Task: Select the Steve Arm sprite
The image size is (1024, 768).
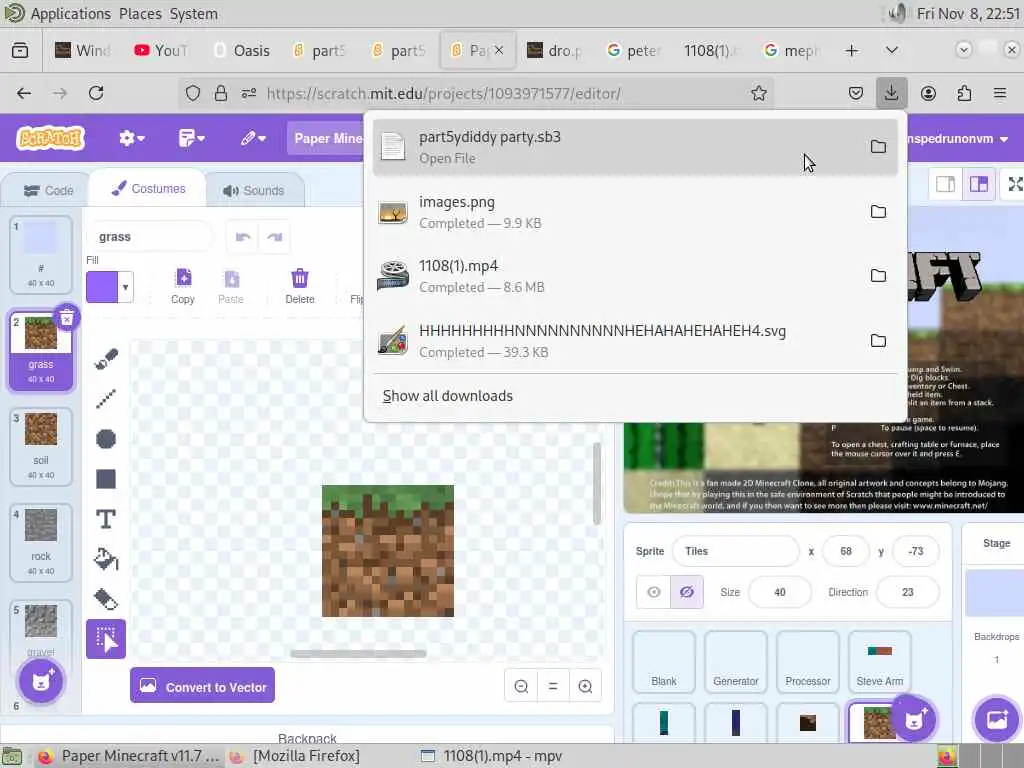Action: pyautogui.click(x=879, y=662)
